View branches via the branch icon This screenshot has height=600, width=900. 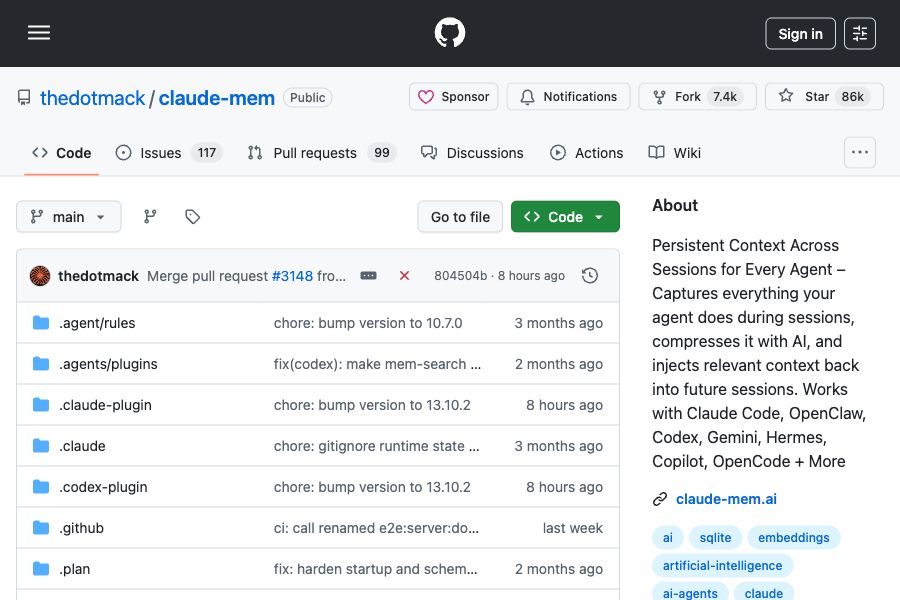150,216
